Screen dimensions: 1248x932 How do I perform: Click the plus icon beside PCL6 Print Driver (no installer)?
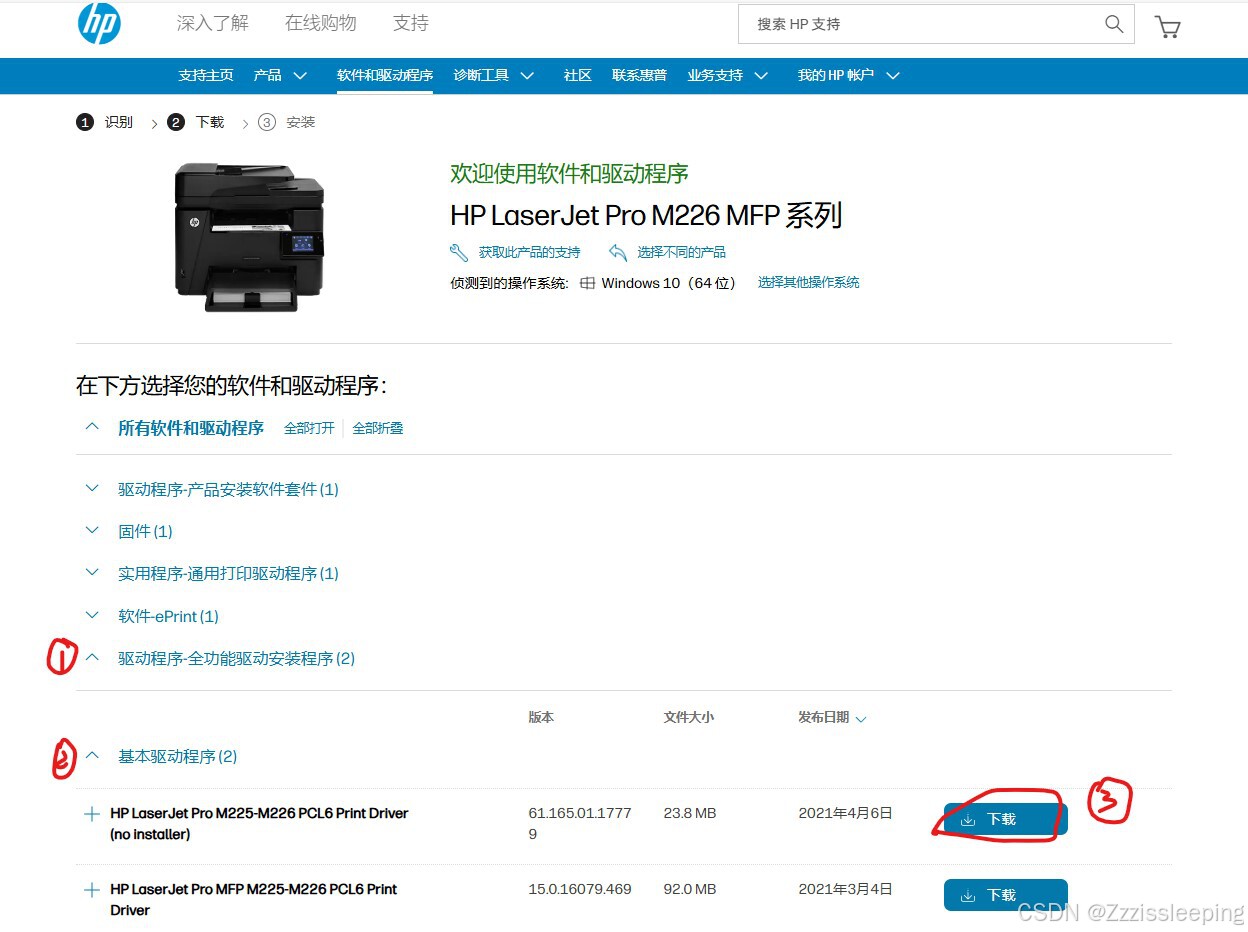pyautogui.click(x=92, y=814)
